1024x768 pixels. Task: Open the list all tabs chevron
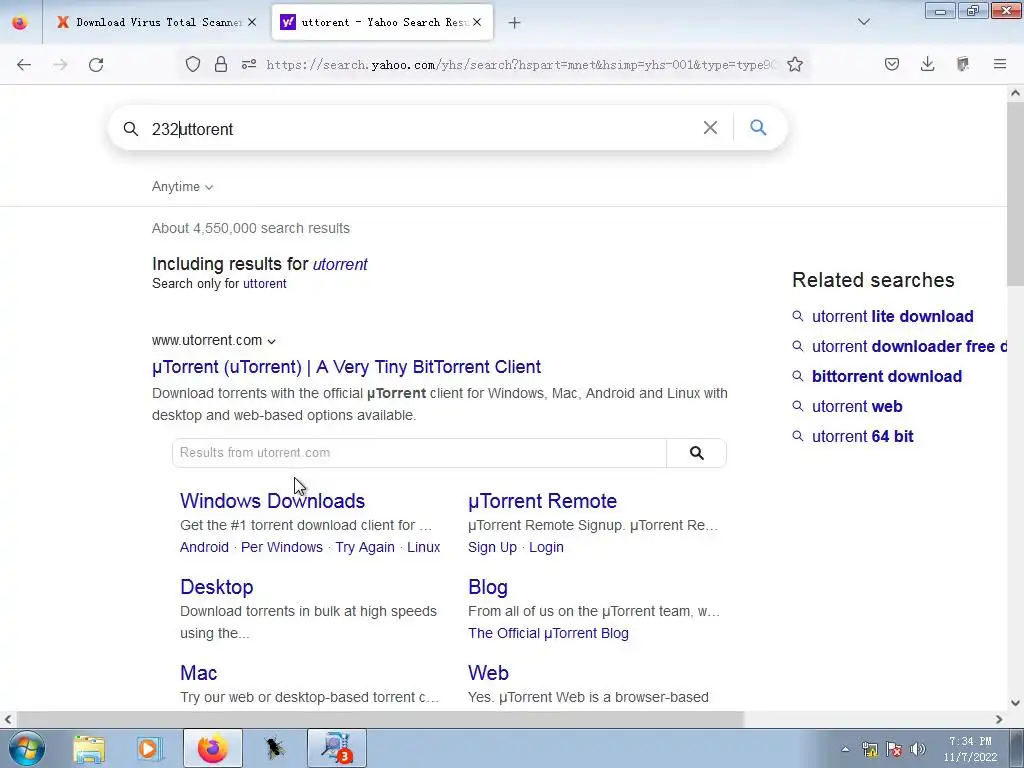click(864, 22)
